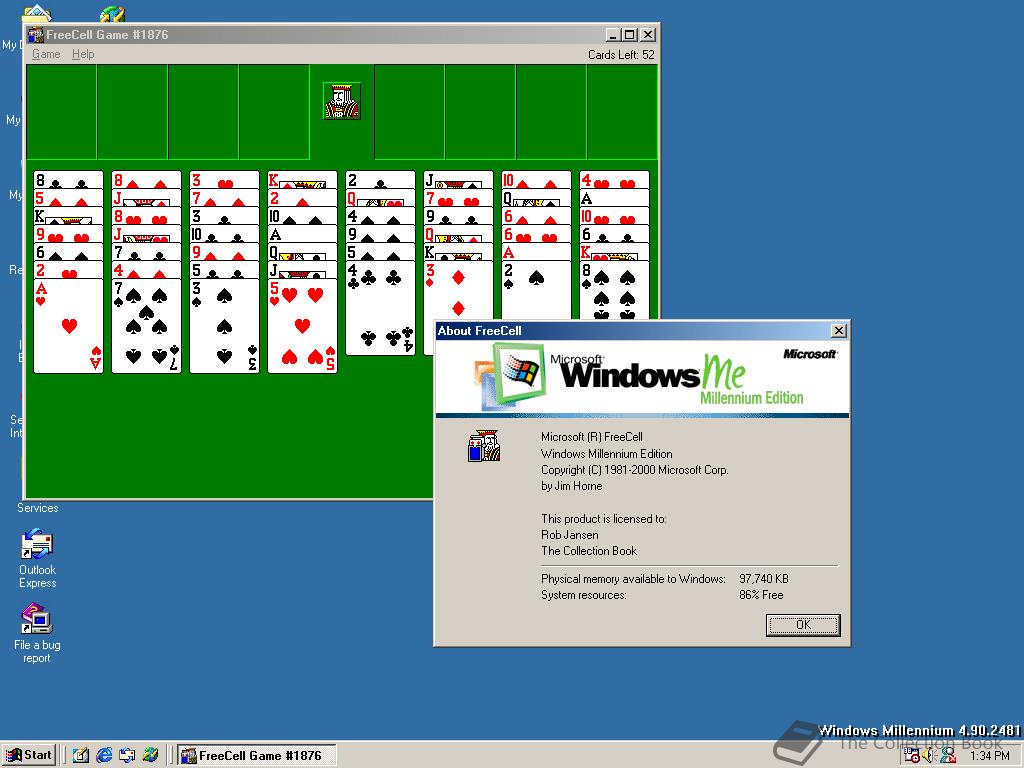Click the 7 of clubs in second column
The width and height of the screenshot is (1024, 768).
(146, 251)
